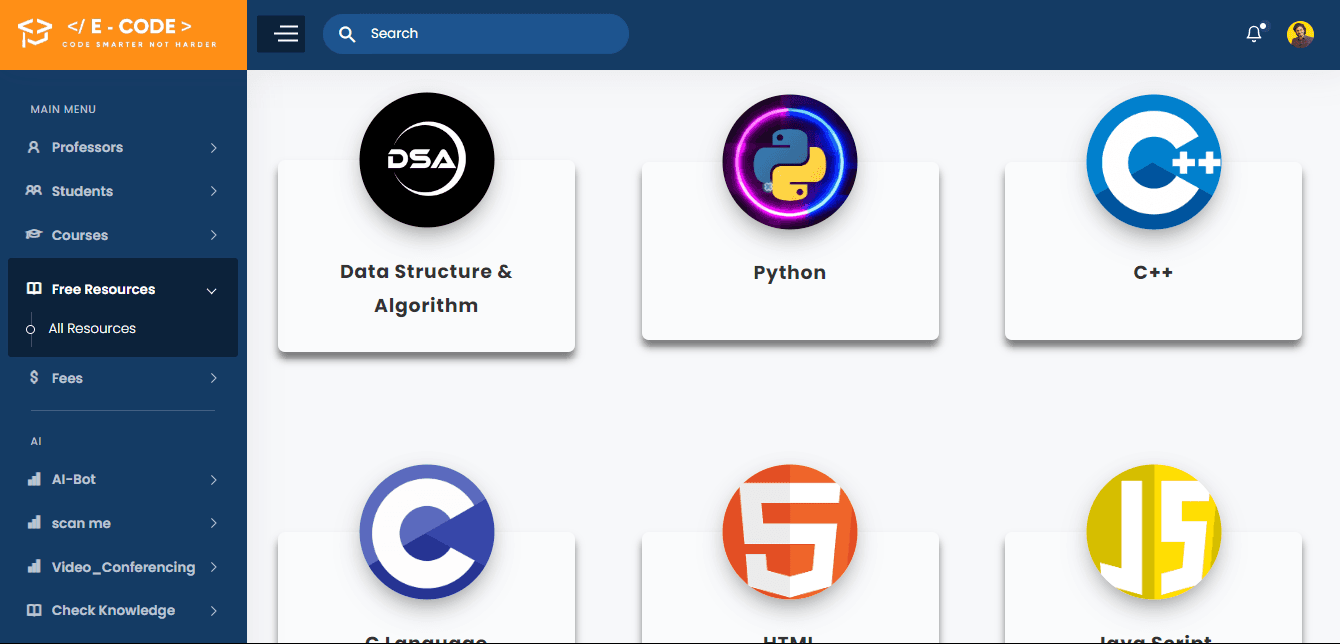Select the Free Resources menu item

pos(123,289)
